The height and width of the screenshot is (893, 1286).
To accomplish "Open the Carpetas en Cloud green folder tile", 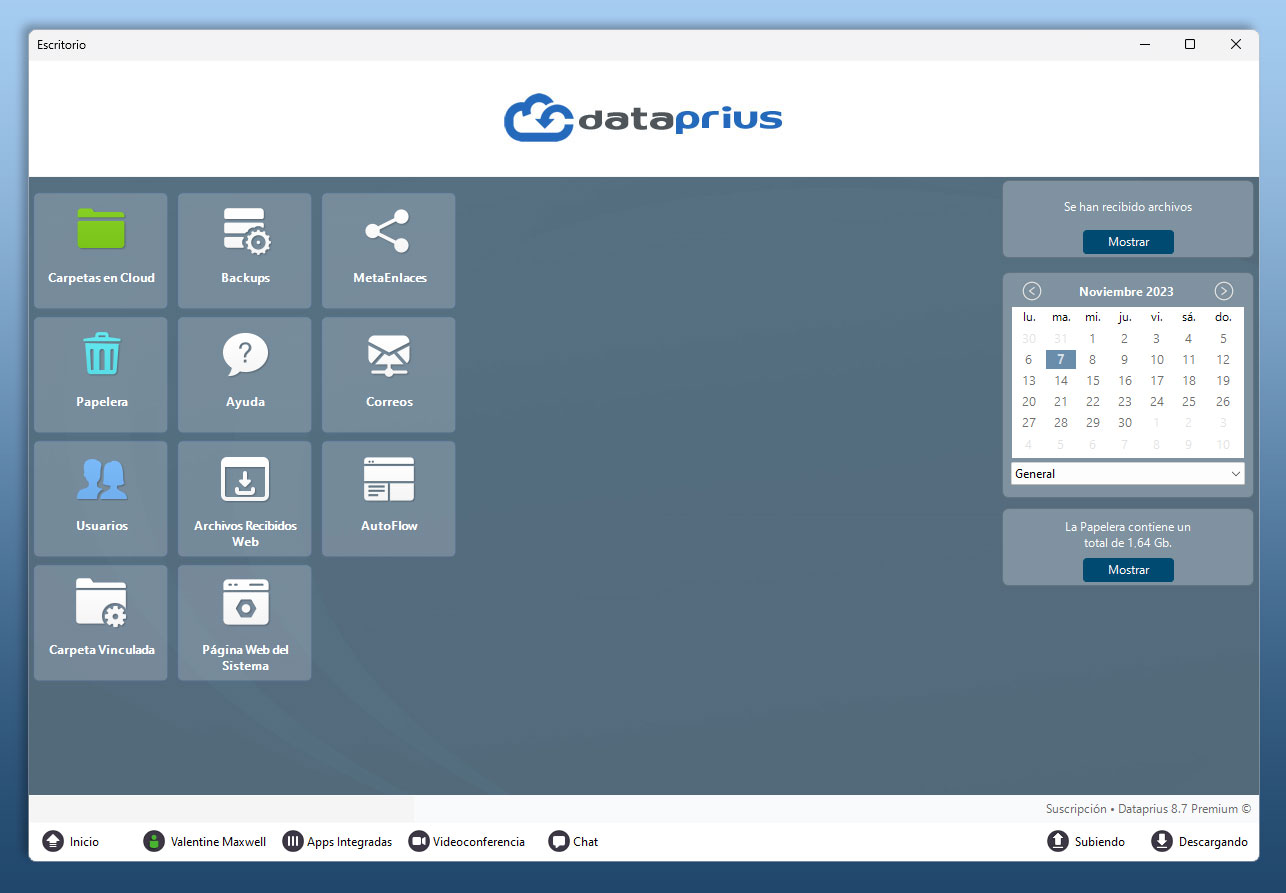I will click(x=101, y=250).
